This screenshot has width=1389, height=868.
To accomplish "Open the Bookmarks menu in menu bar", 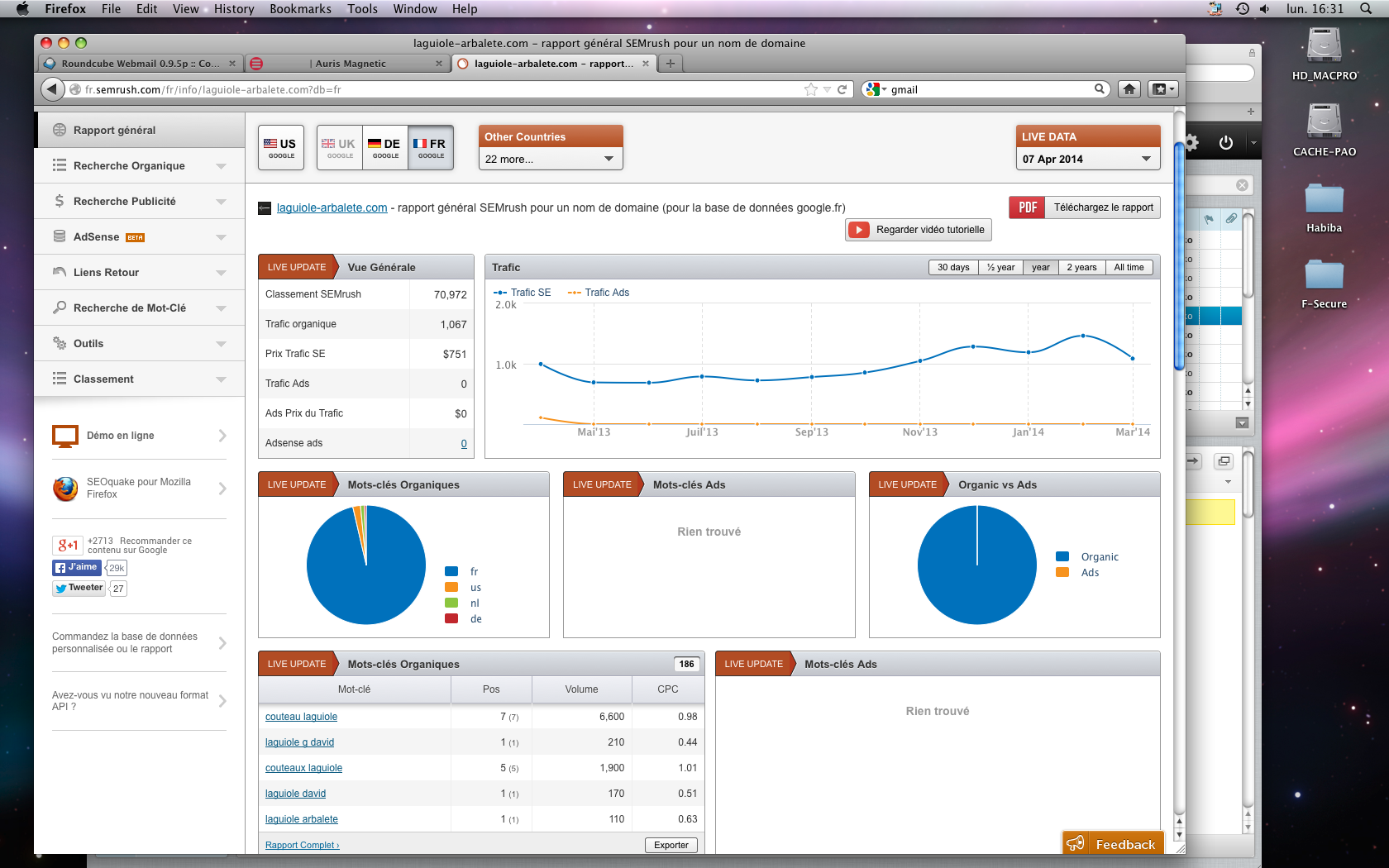I will click(300, 9).
